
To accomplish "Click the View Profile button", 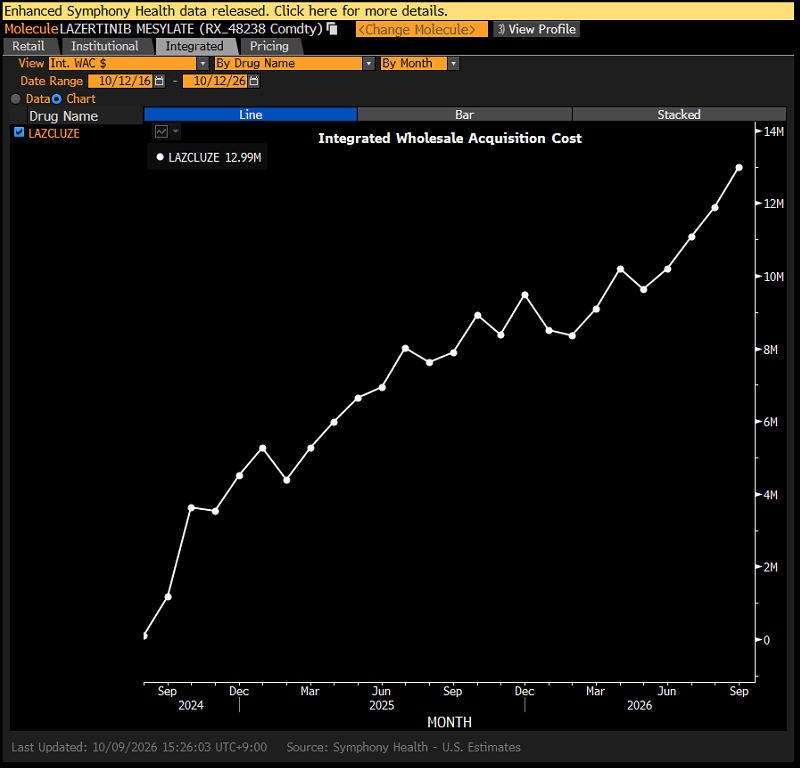I will [x=536, y=30].
